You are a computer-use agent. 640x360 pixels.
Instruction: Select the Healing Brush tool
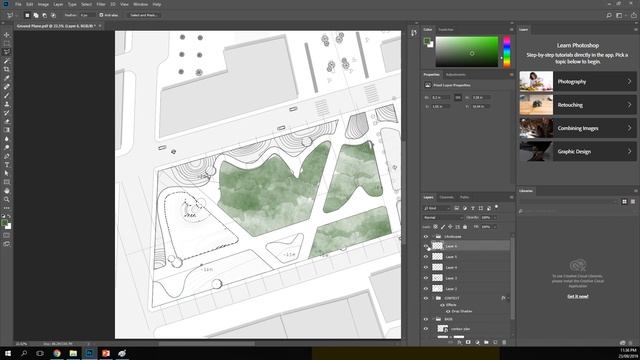(x=7, y=87)
